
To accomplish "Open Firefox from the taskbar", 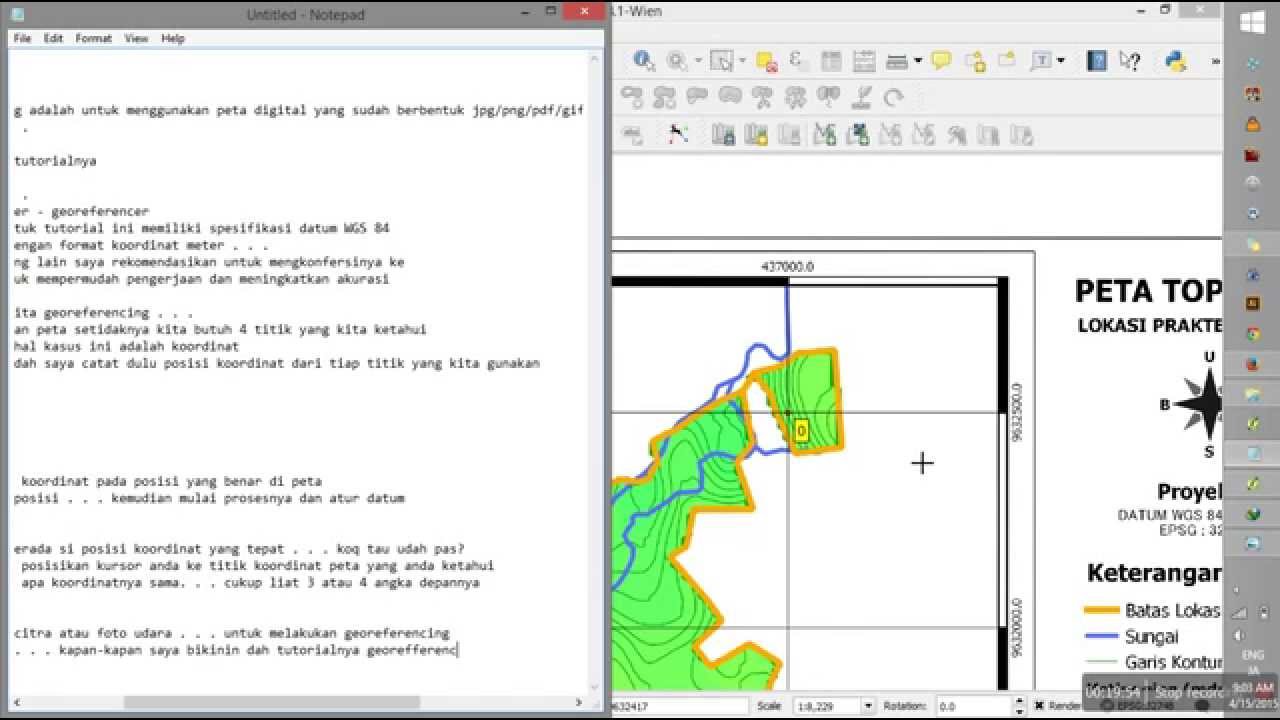I will [x=1252, y=364].
